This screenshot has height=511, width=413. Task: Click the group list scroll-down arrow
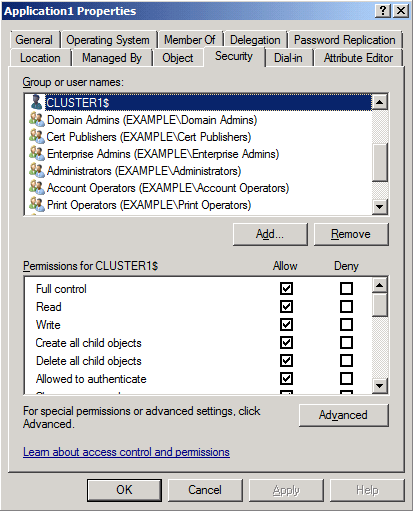click(x=380, y=207)
